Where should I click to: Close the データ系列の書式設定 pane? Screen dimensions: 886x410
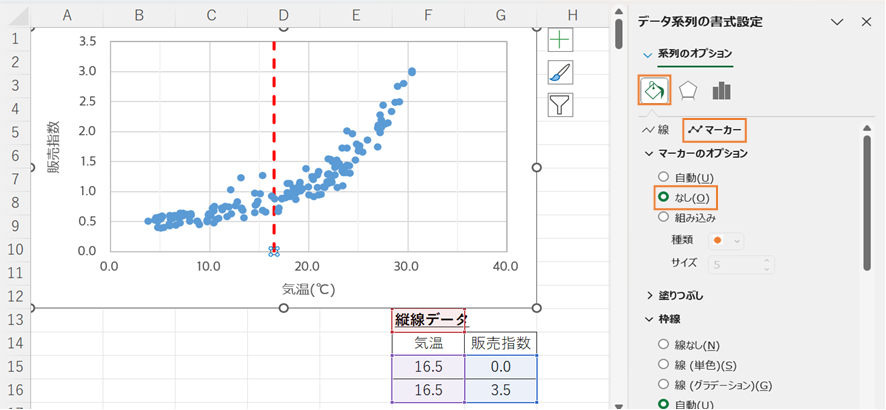coord(866,22)
